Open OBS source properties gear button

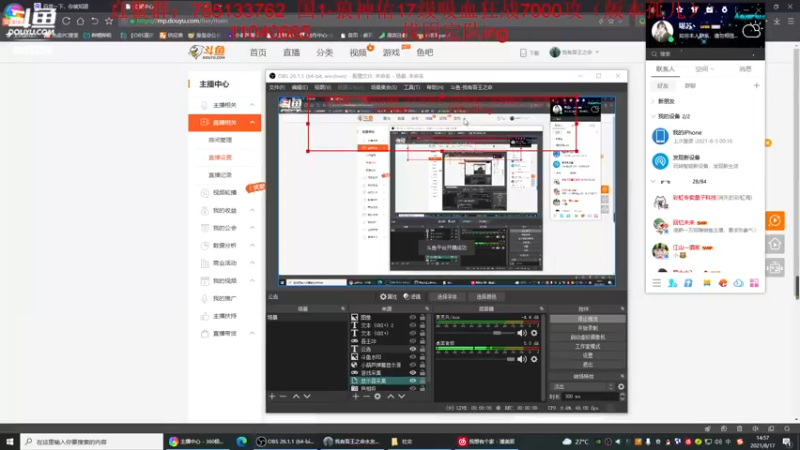[x=388, y=296]
